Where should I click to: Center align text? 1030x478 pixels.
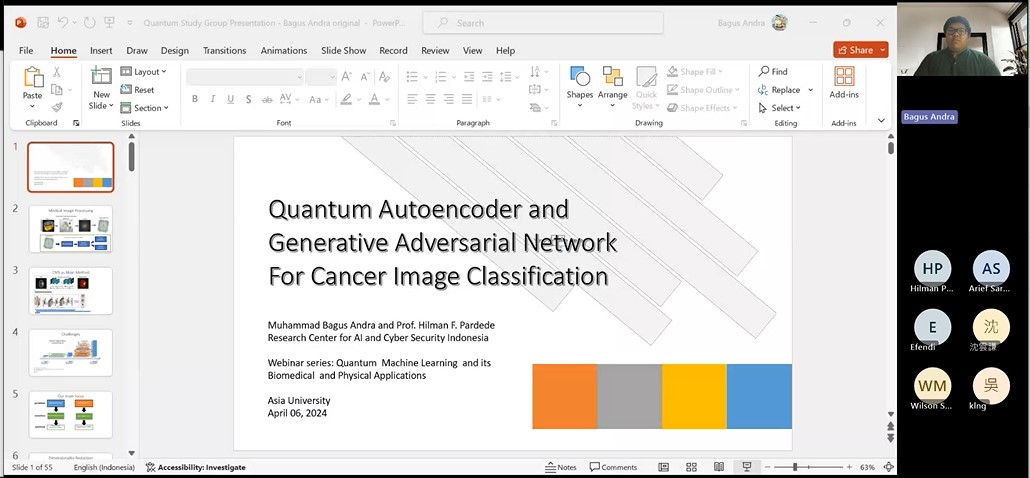(430, 99)
